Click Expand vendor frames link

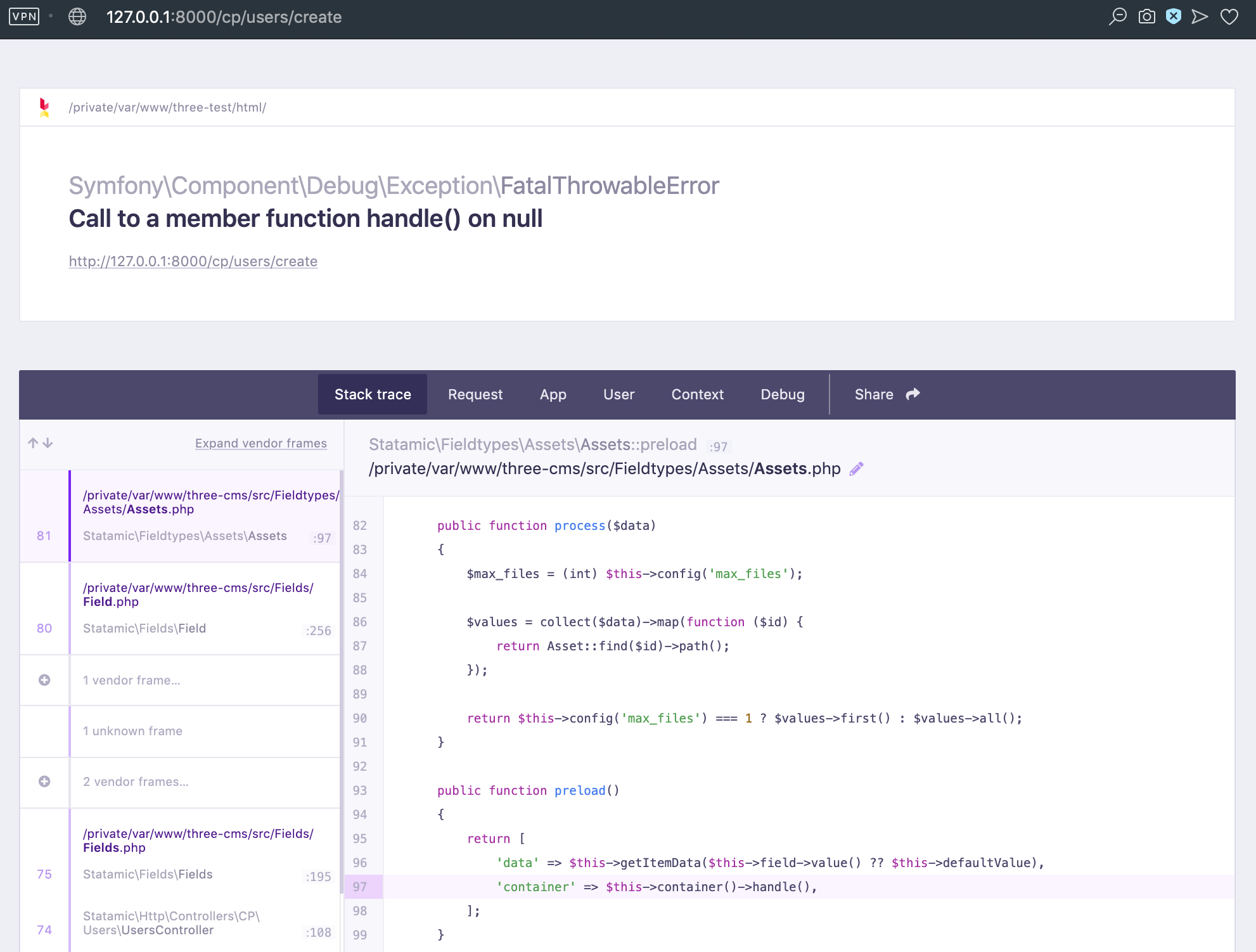point(261,443)
